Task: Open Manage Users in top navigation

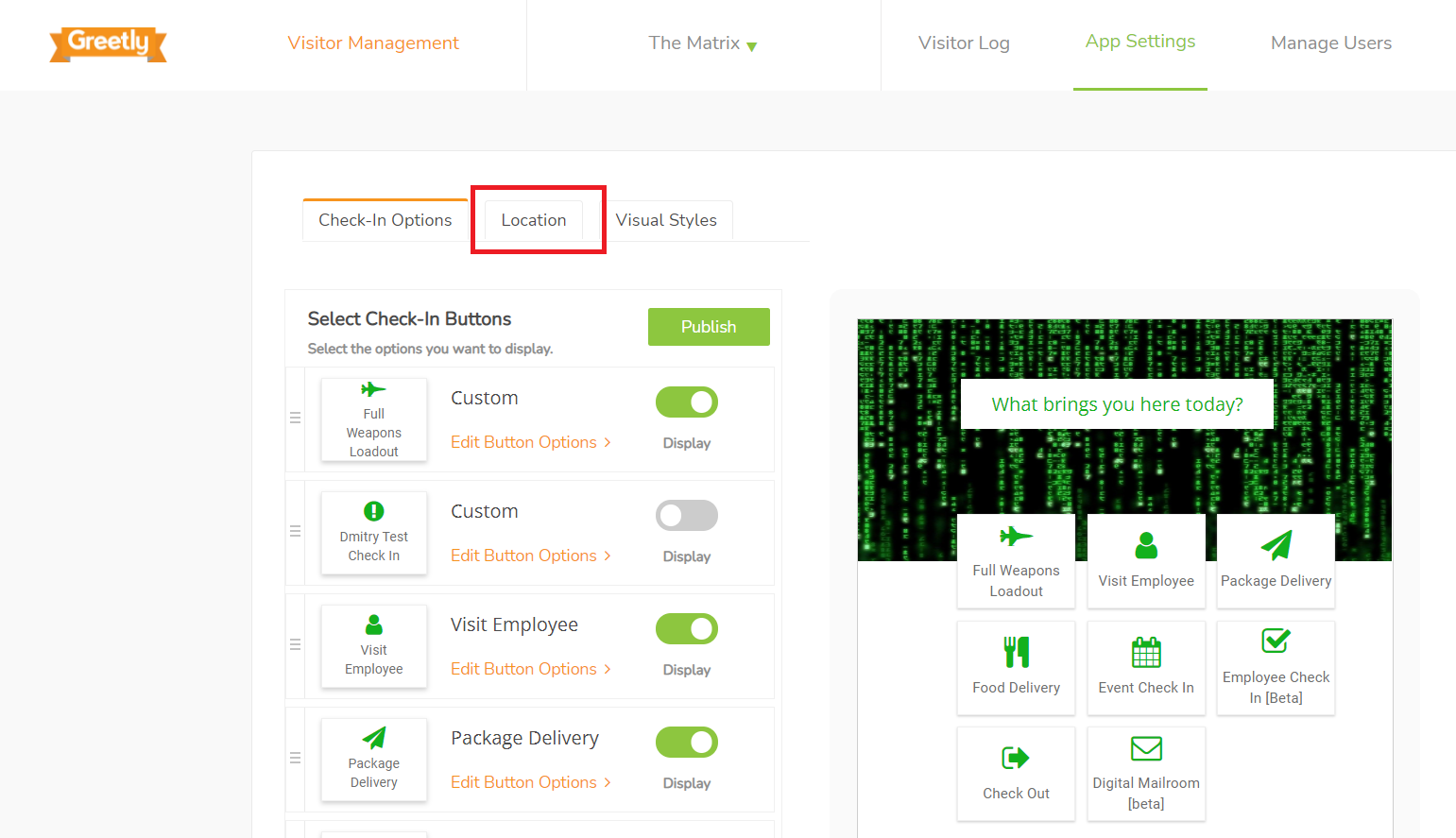Action: (x=1331, y=43)
